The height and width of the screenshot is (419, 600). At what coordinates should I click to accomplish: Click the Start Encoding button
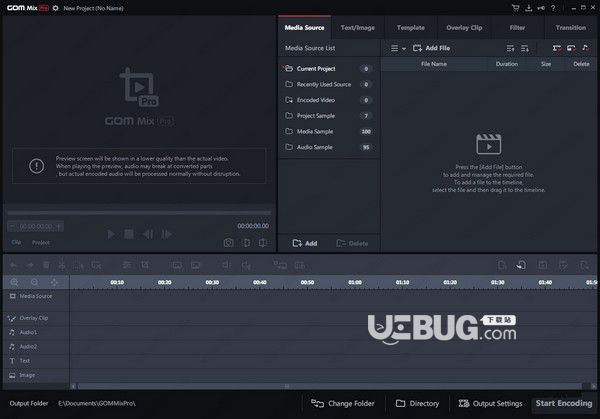[564, 403]
